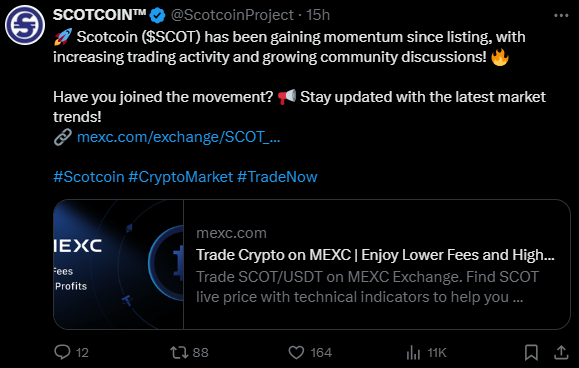Bookmark this tweet

[531, 352]
